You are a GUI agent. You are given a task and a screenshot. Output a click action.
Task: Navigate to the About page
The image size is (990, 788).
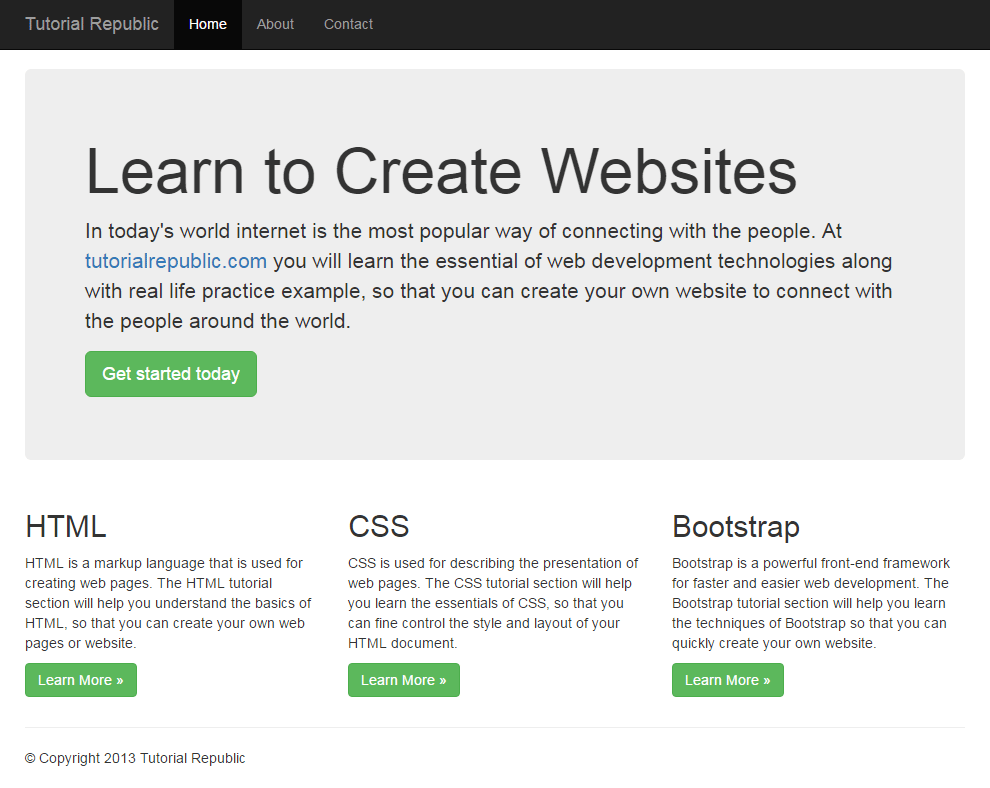275,24
